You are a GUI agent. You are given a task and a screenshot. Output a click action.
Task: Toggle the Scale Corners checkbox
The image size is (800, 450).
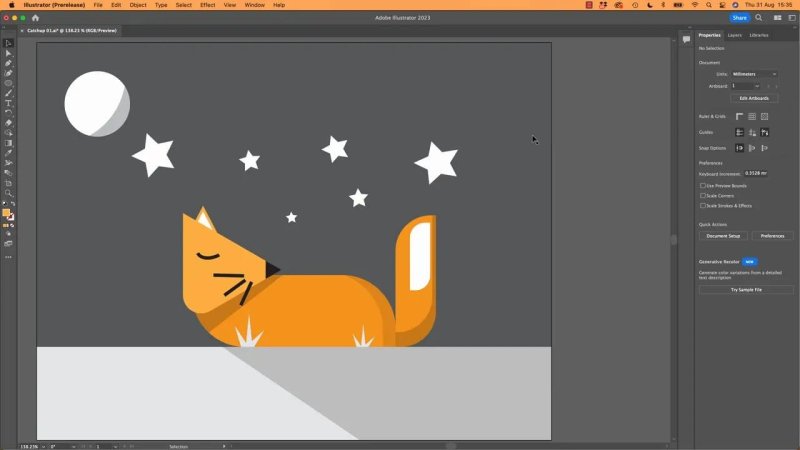point(703,195)
